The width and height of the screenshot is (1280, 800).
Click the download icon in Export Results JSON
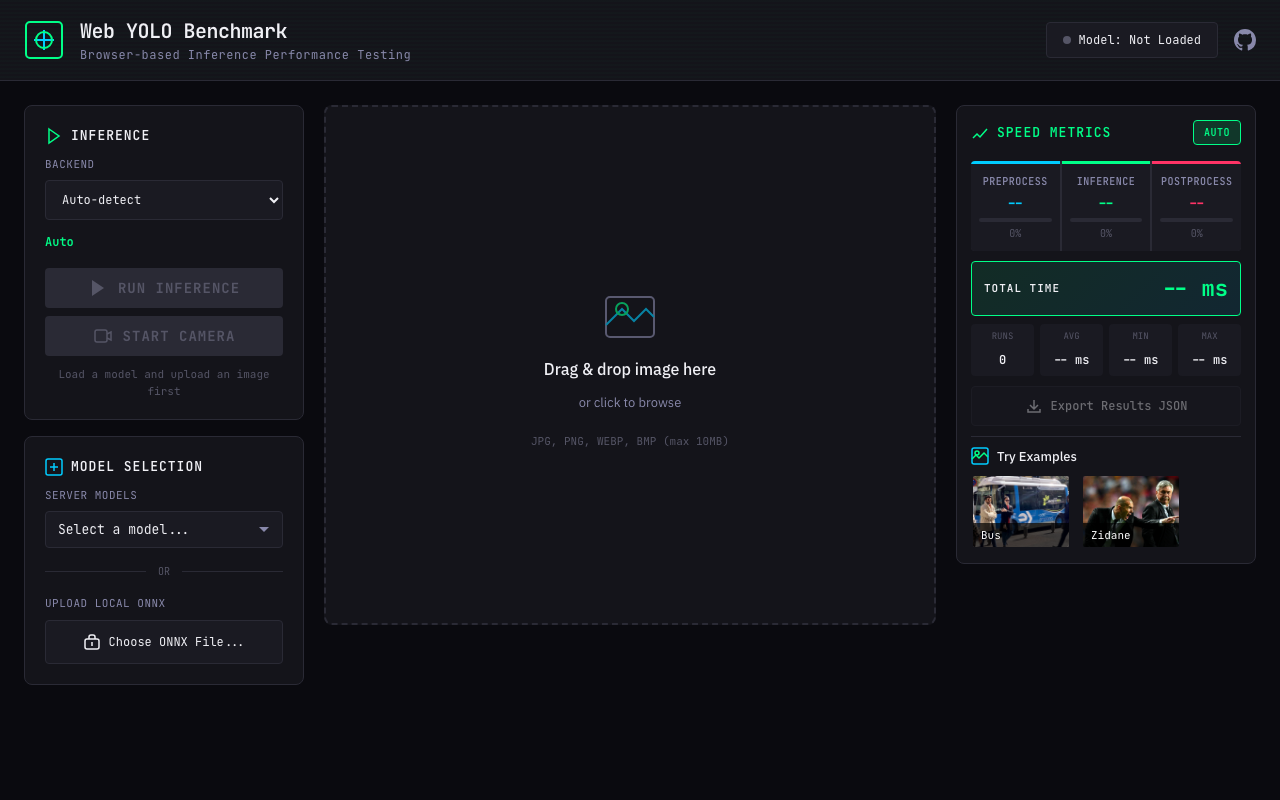[1034, 406]
